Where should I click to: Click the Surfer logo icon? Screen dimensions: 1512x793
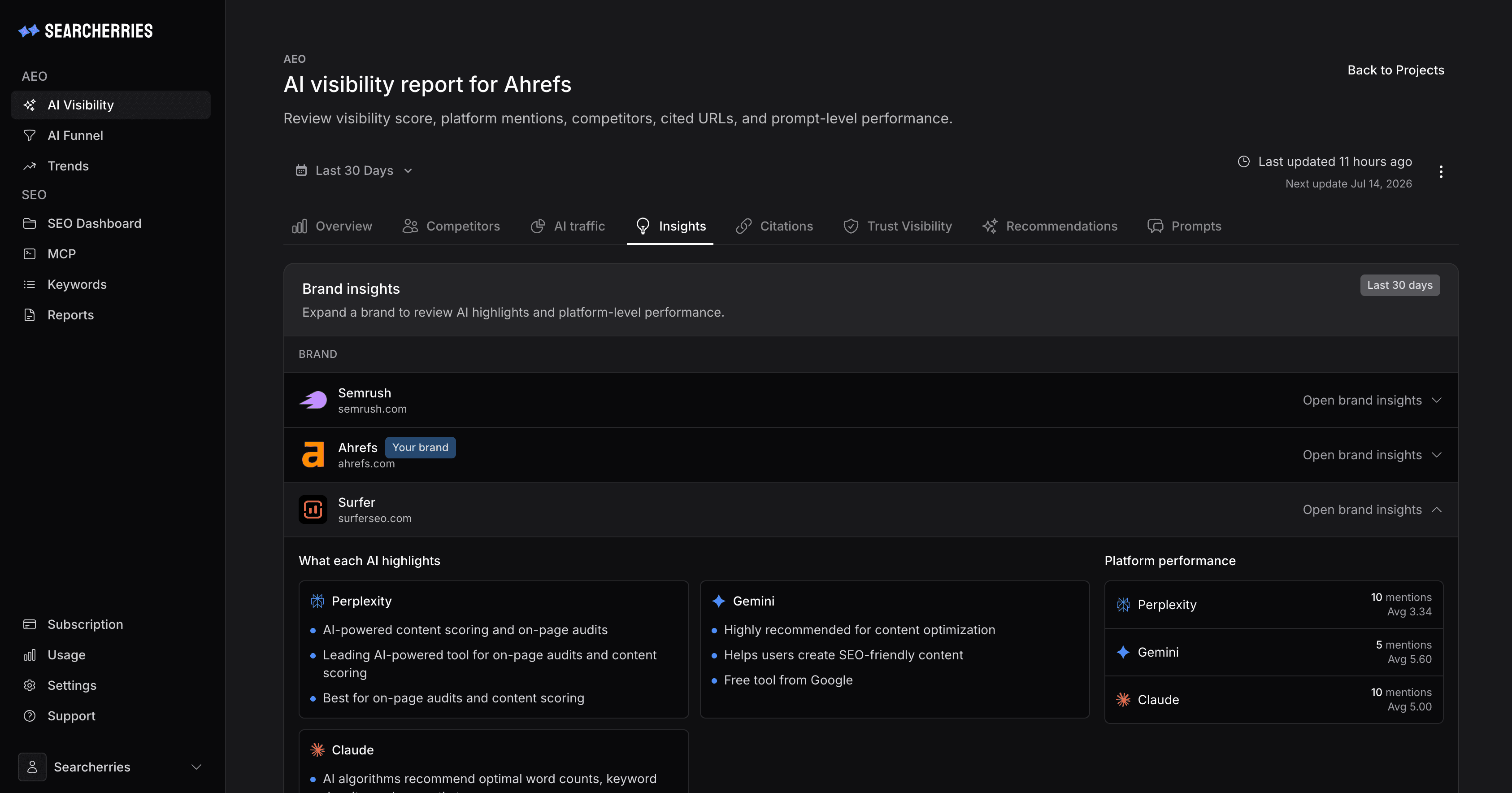pyautogui.click(x=313, y=510)
